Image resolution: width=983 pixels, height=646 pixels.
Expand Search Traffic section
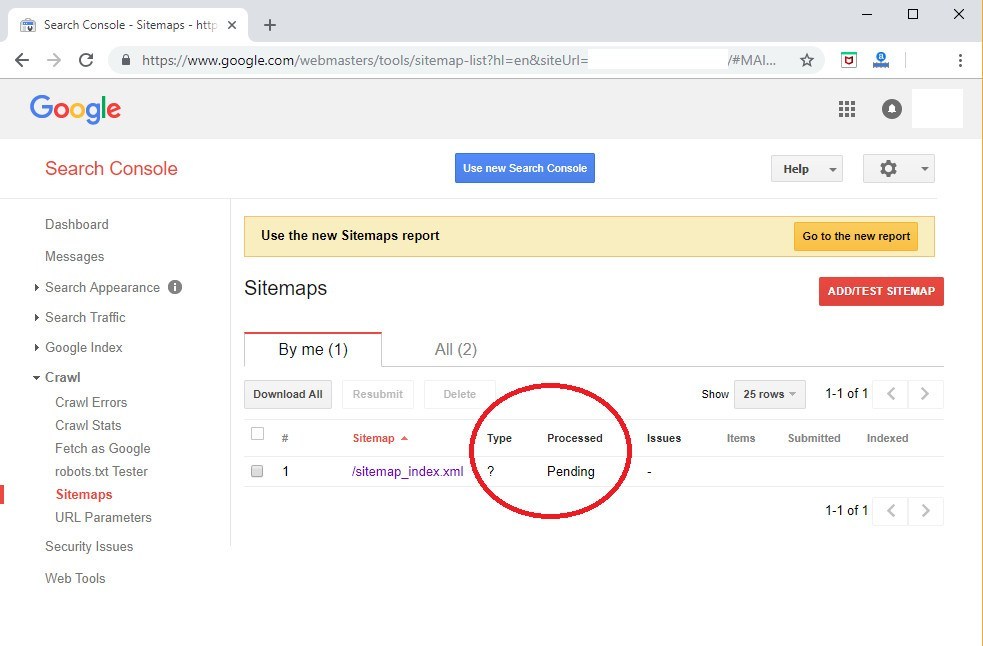point(36,317)
